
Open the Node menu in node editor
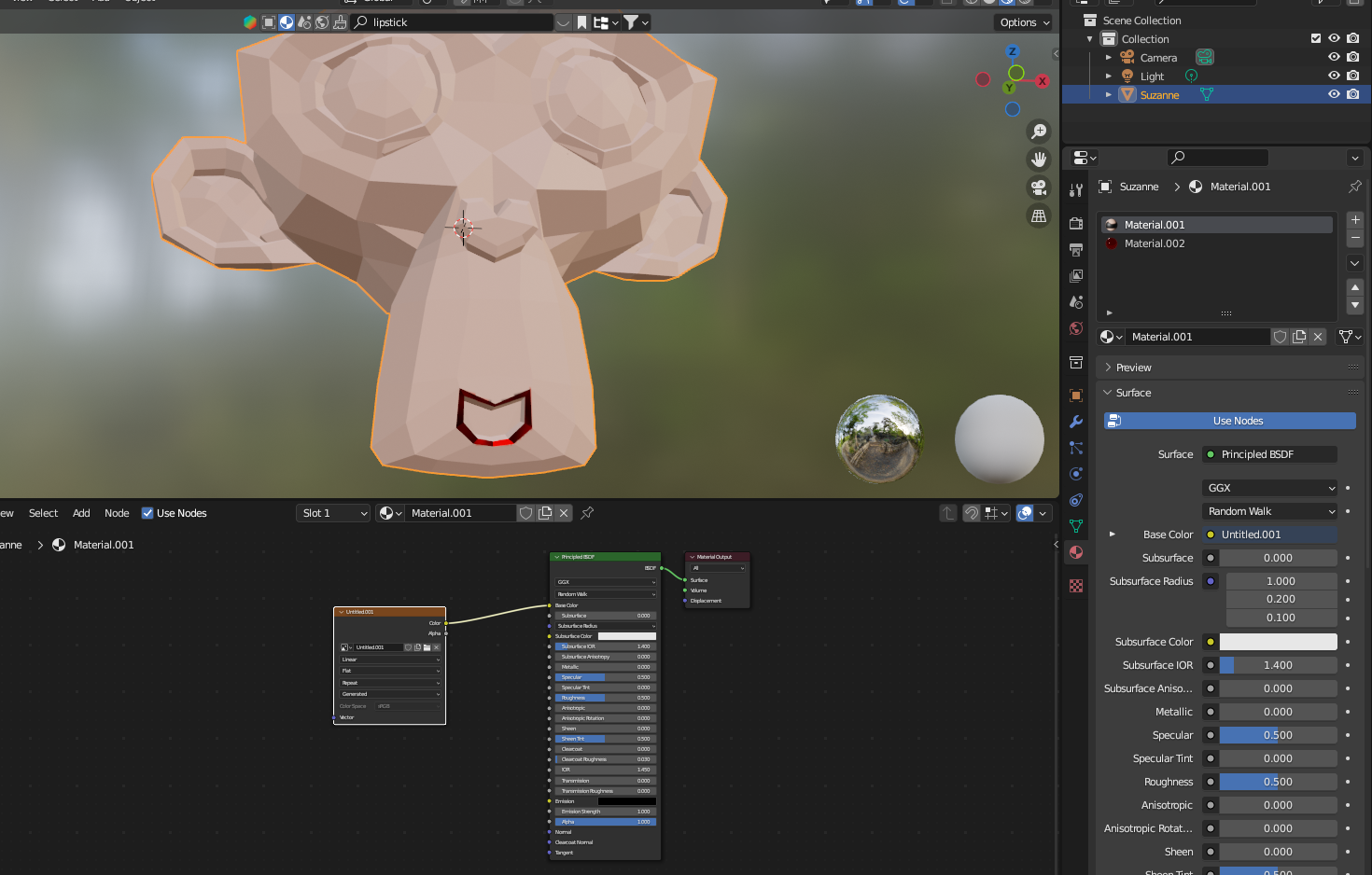click(117, 513)
